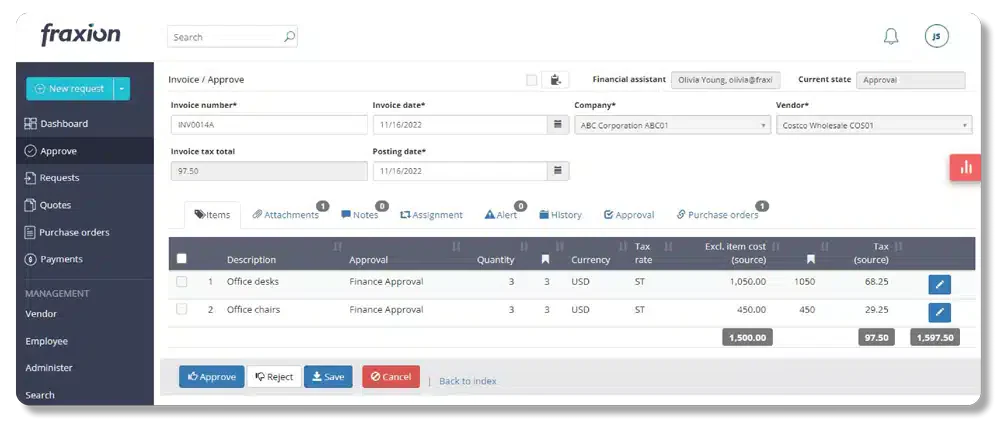Follow the Back to index link

[467, 381]
